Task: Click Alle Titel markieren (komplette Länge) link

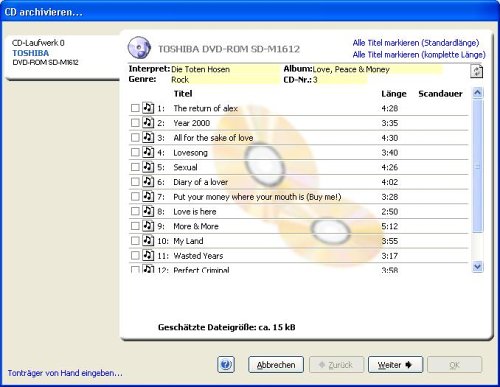Action: [419, 55]
